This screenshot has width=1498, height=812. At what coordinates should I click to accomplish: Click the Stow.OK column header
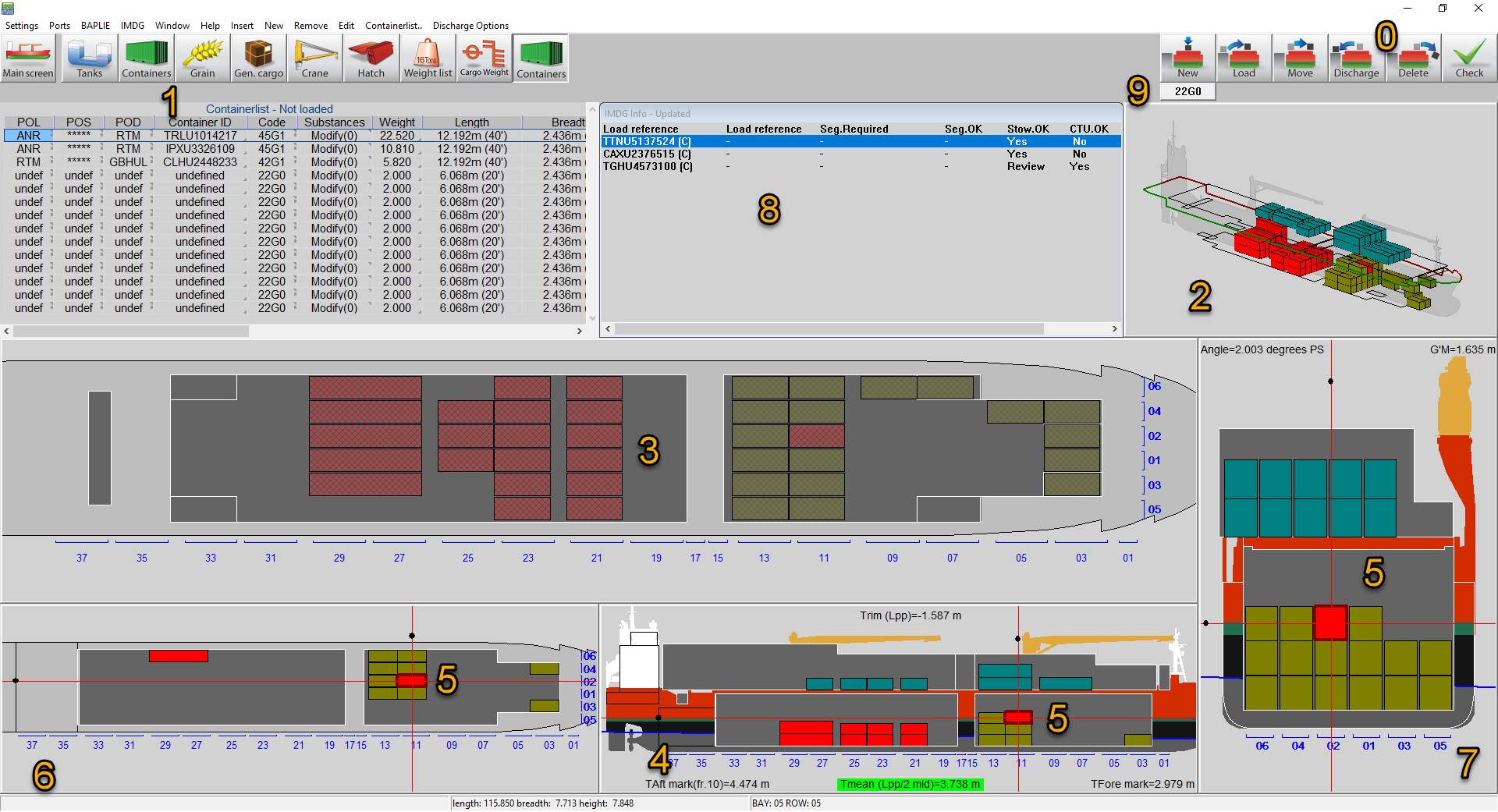[x=1028, y=129]
